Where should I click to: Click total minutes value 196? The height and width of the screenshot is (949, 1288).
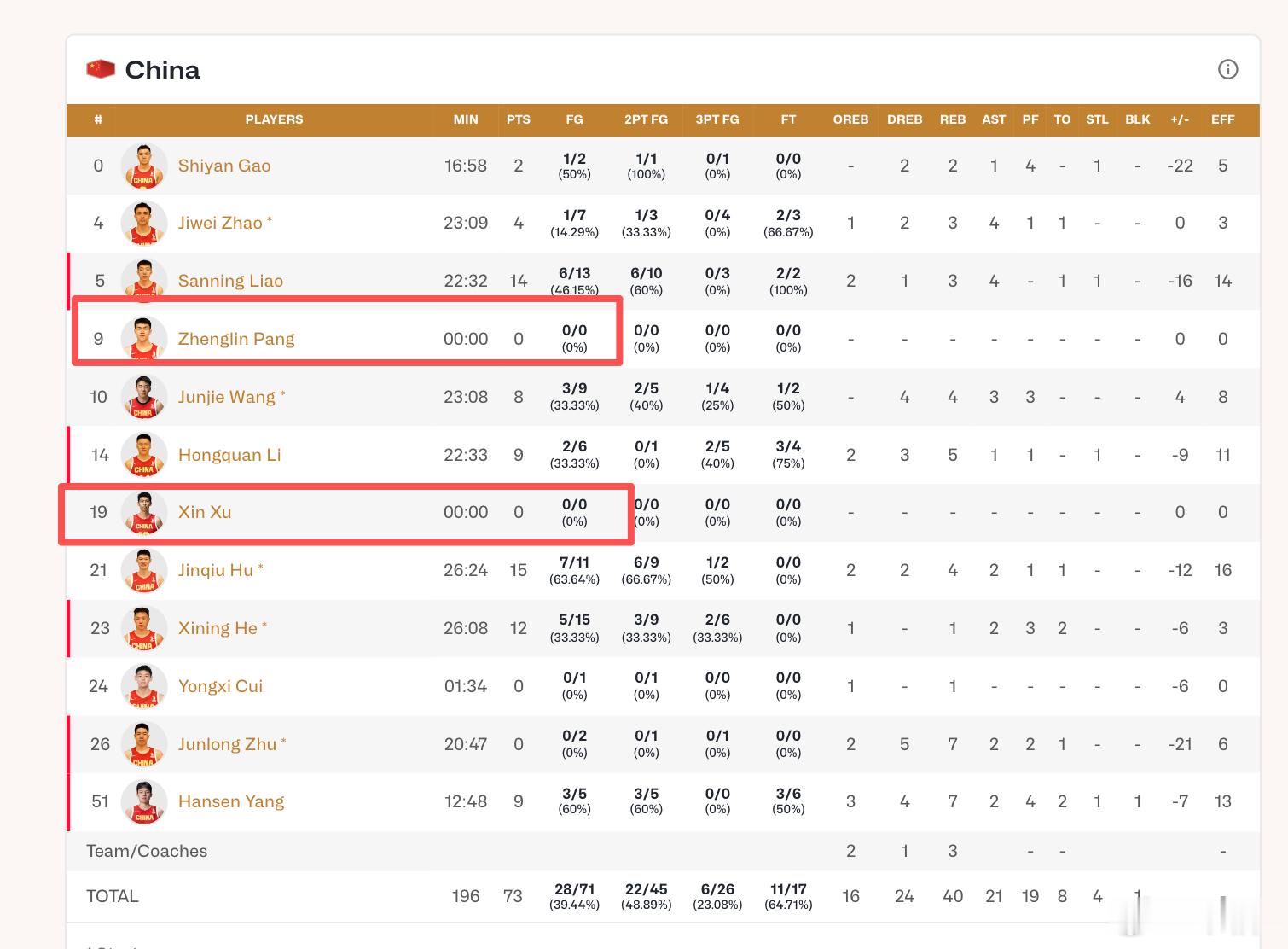pos(466,896)
